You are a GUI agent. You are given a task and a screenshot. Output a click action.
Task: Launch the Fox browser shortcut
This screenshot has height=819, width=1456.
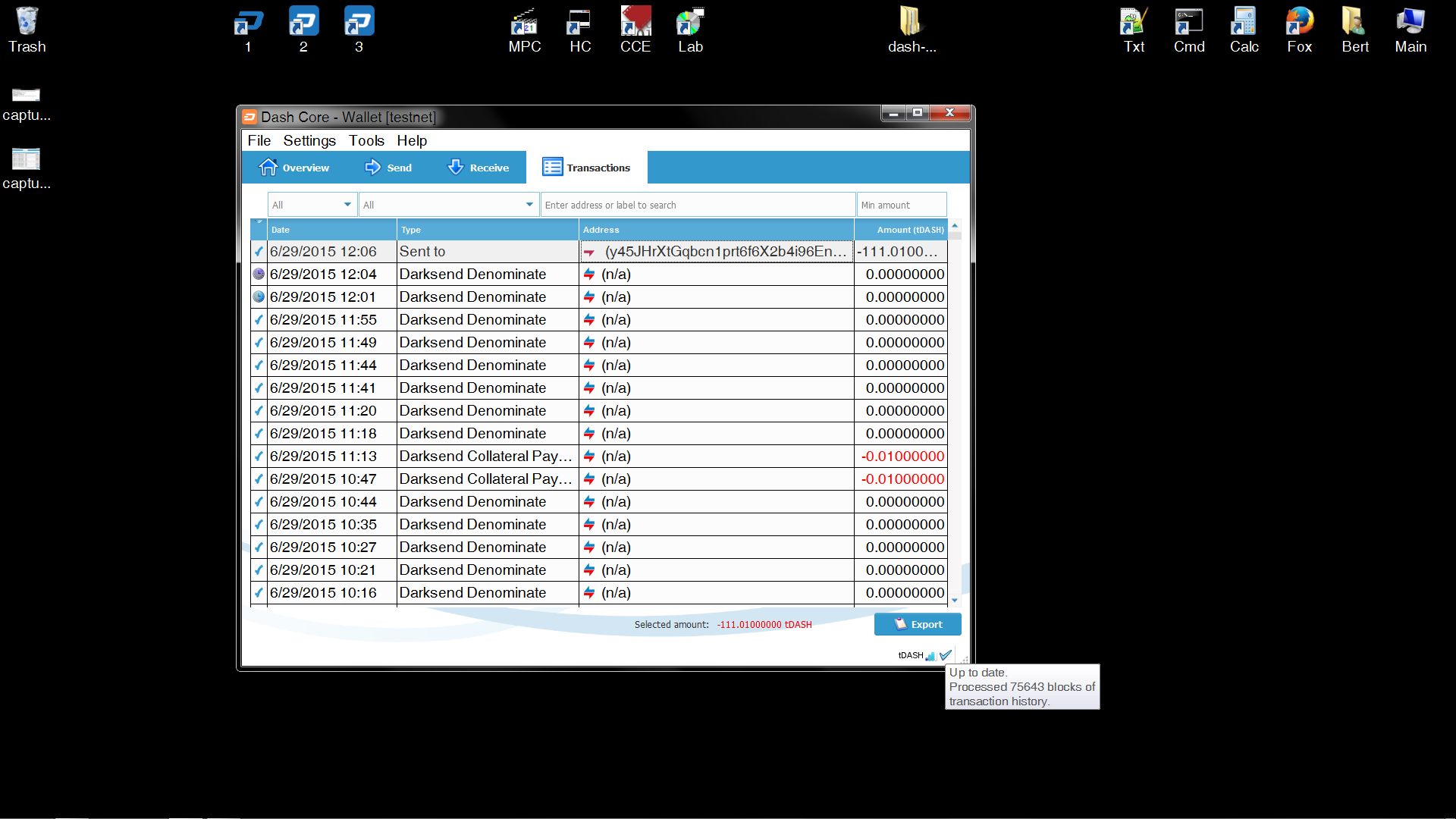point(1299,30)
